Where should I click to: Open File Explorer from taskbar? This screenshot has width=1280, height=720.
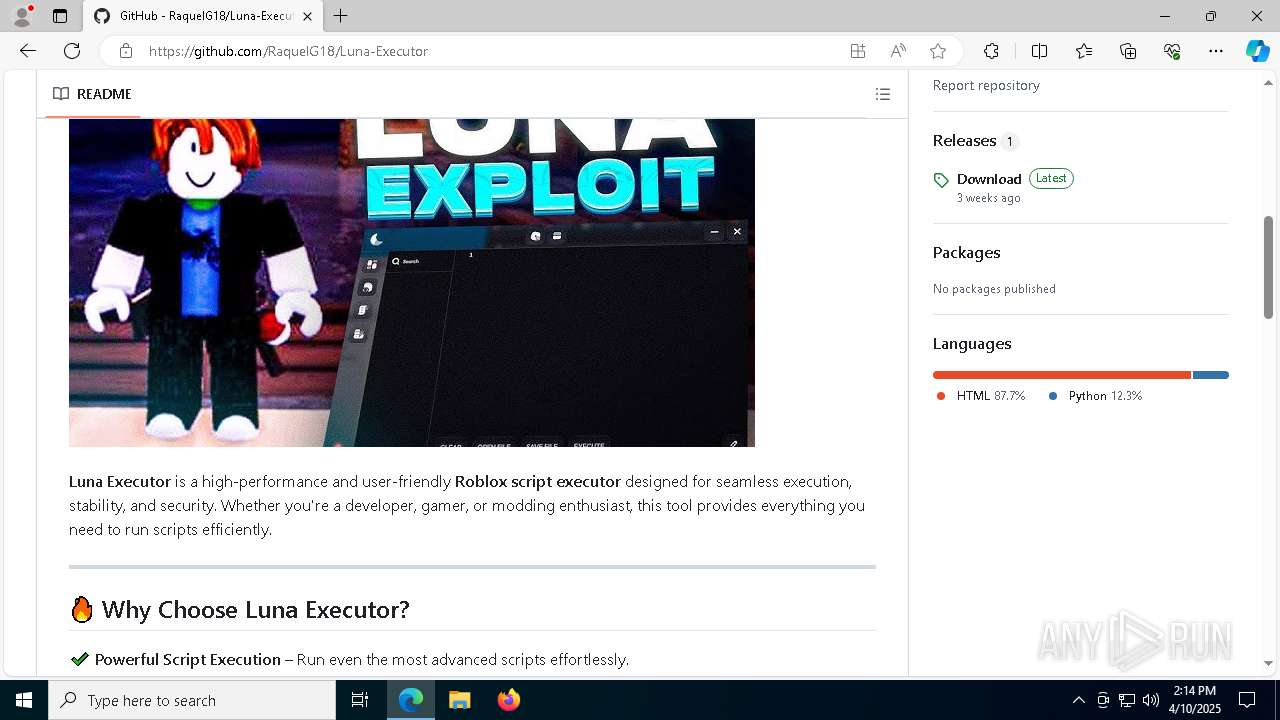pos(460,700)
